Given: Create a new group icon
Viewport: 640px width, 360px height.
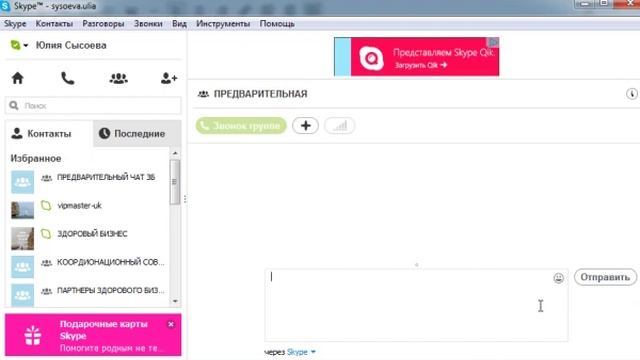Looking at the screenshot, I should pyautogui.click(x=118, y=78).
